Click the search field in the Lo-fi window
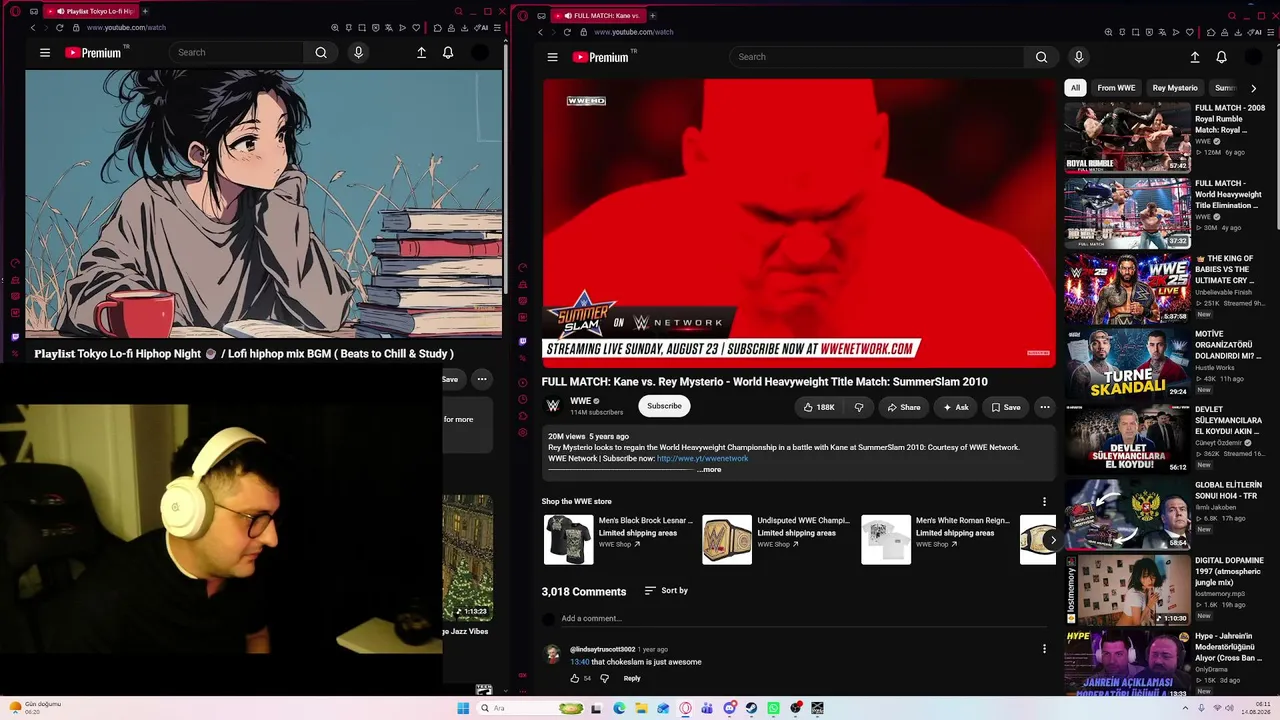This screenshot has width=1280, height=720. click(x=238, y=52)
